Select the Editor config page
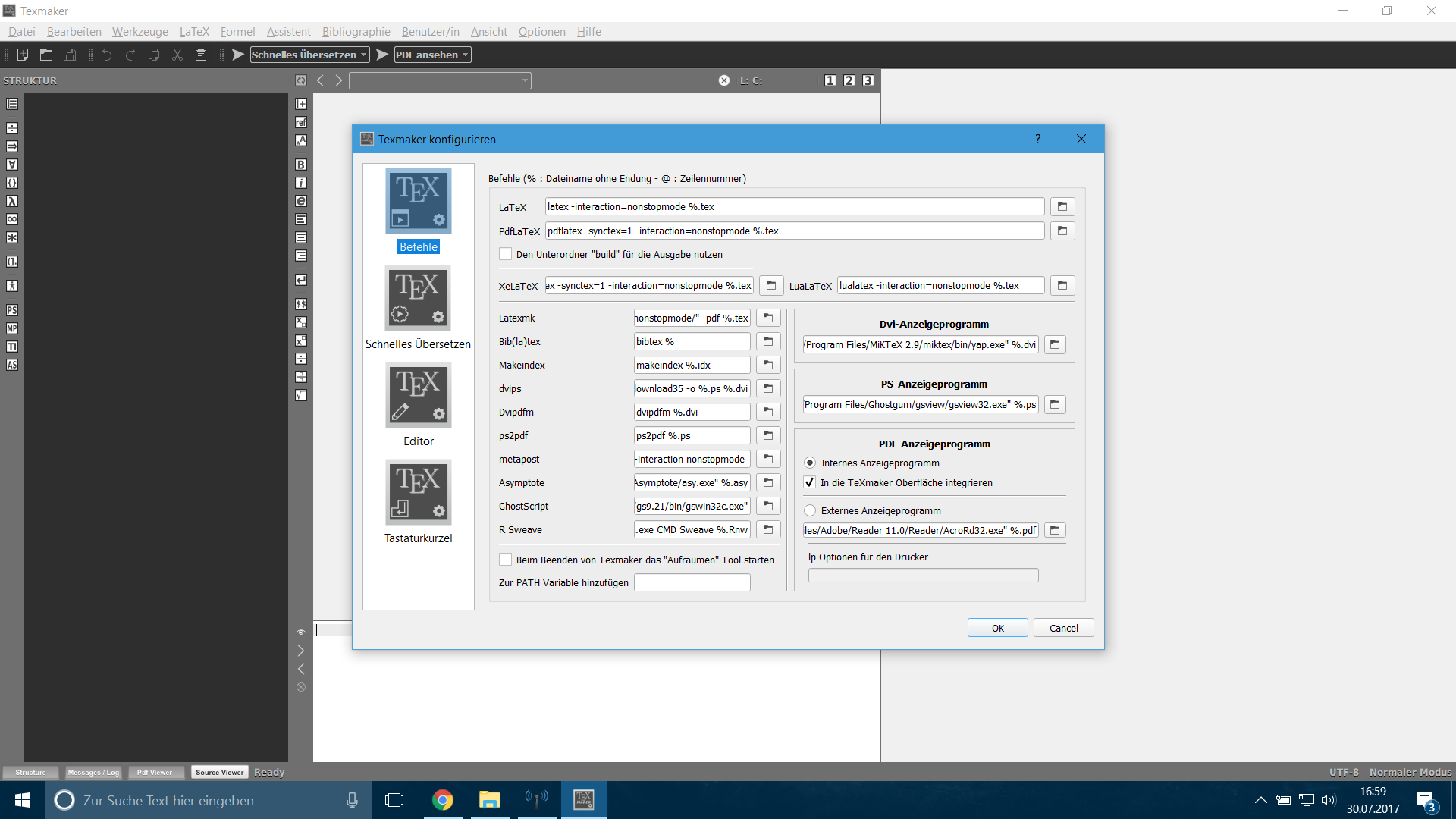The height and width of the screenshot is (819, 1456). pos(419,406)
